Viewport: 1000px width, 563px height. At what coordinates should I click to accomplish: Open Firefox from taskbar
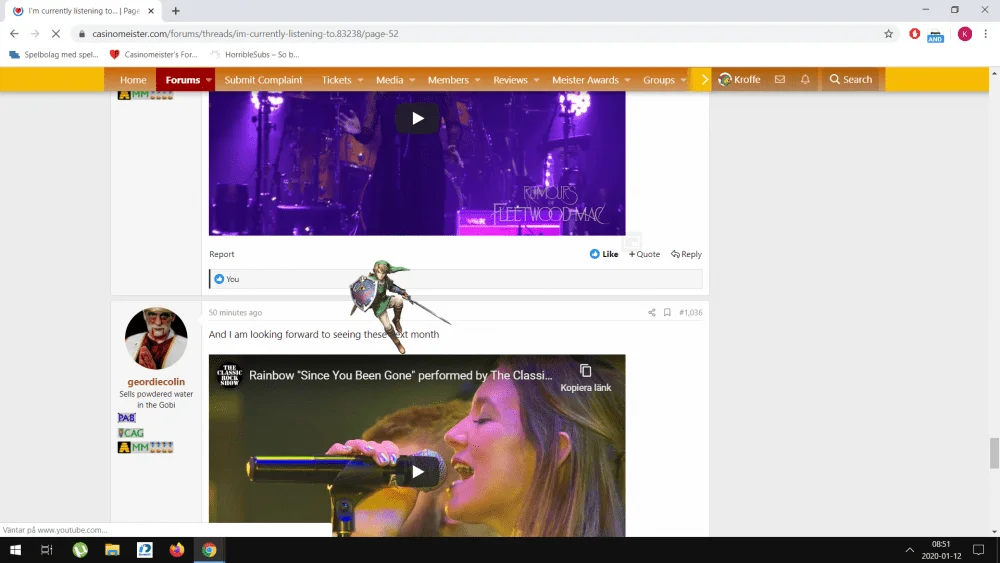click(177, 550)
